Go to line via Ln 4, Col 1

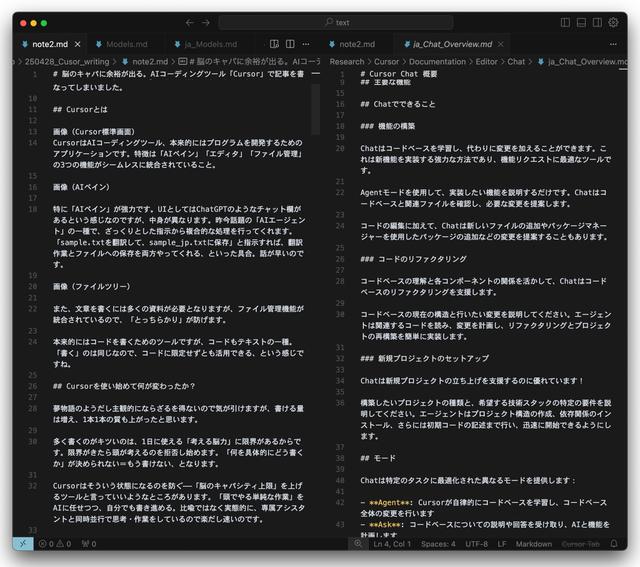[x=392, y=544]
